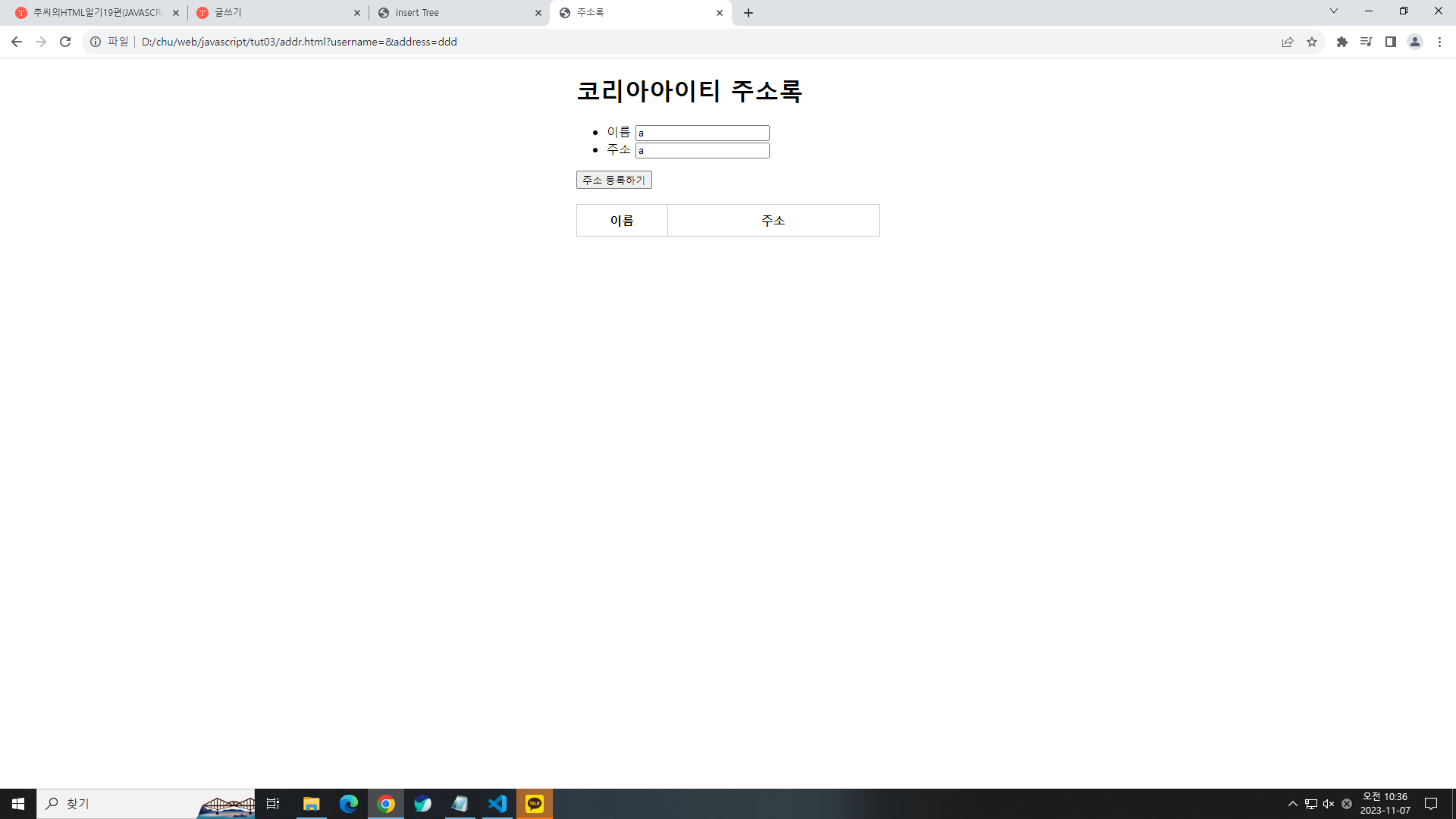This screenshot has height=819, width=1456.
Task: Open Chrome's three-dot menu
Action: 1439,42
